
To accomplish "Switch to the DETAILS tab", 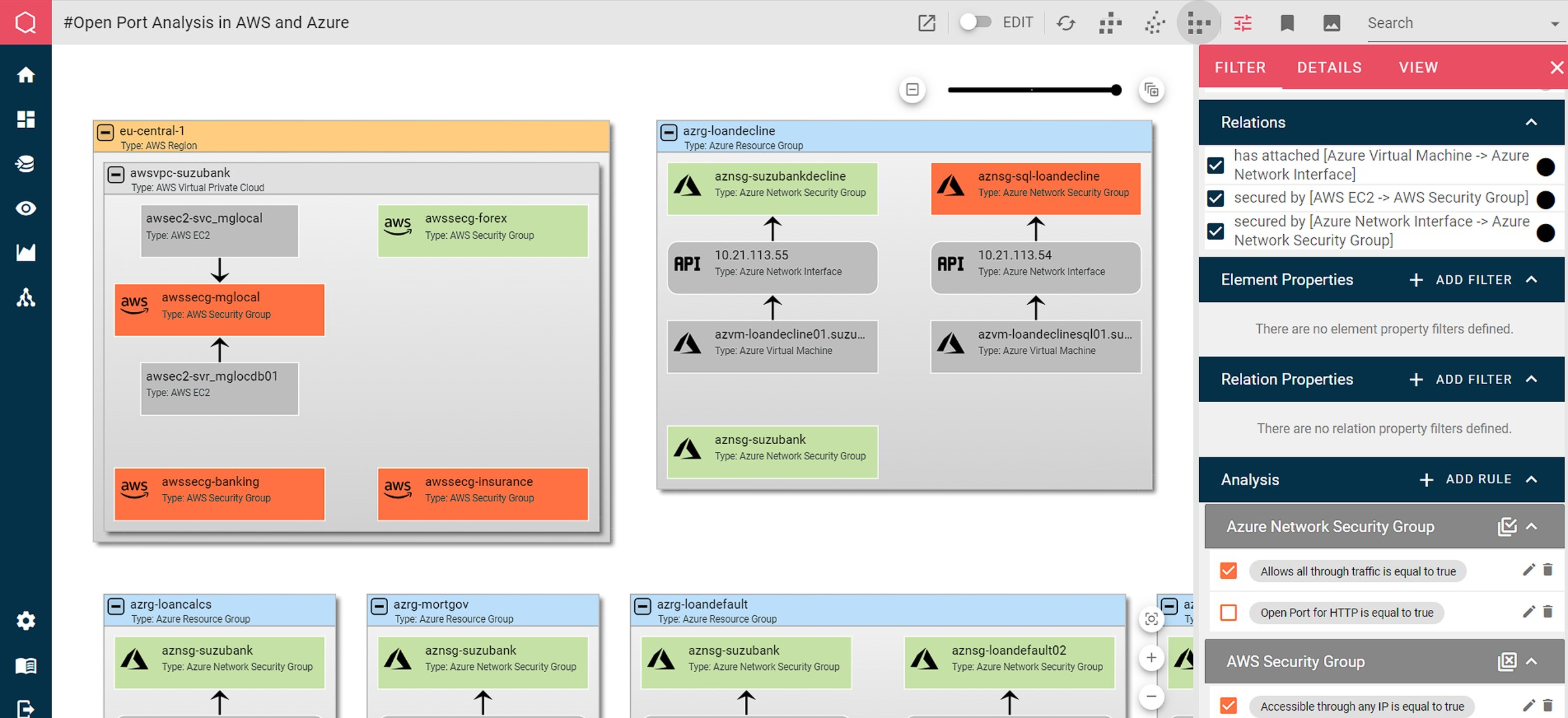I will [1329, 67].
